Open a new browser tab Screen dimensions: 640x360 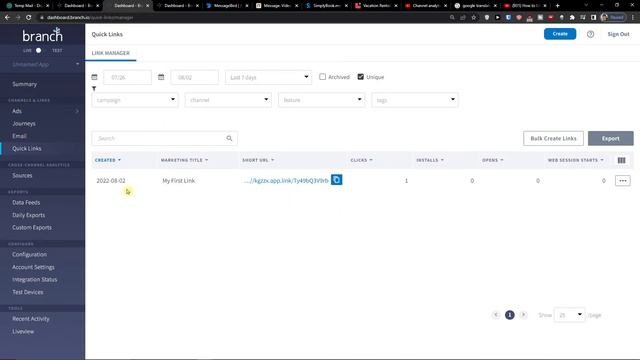pyautogui.click(x=558, y=6)
